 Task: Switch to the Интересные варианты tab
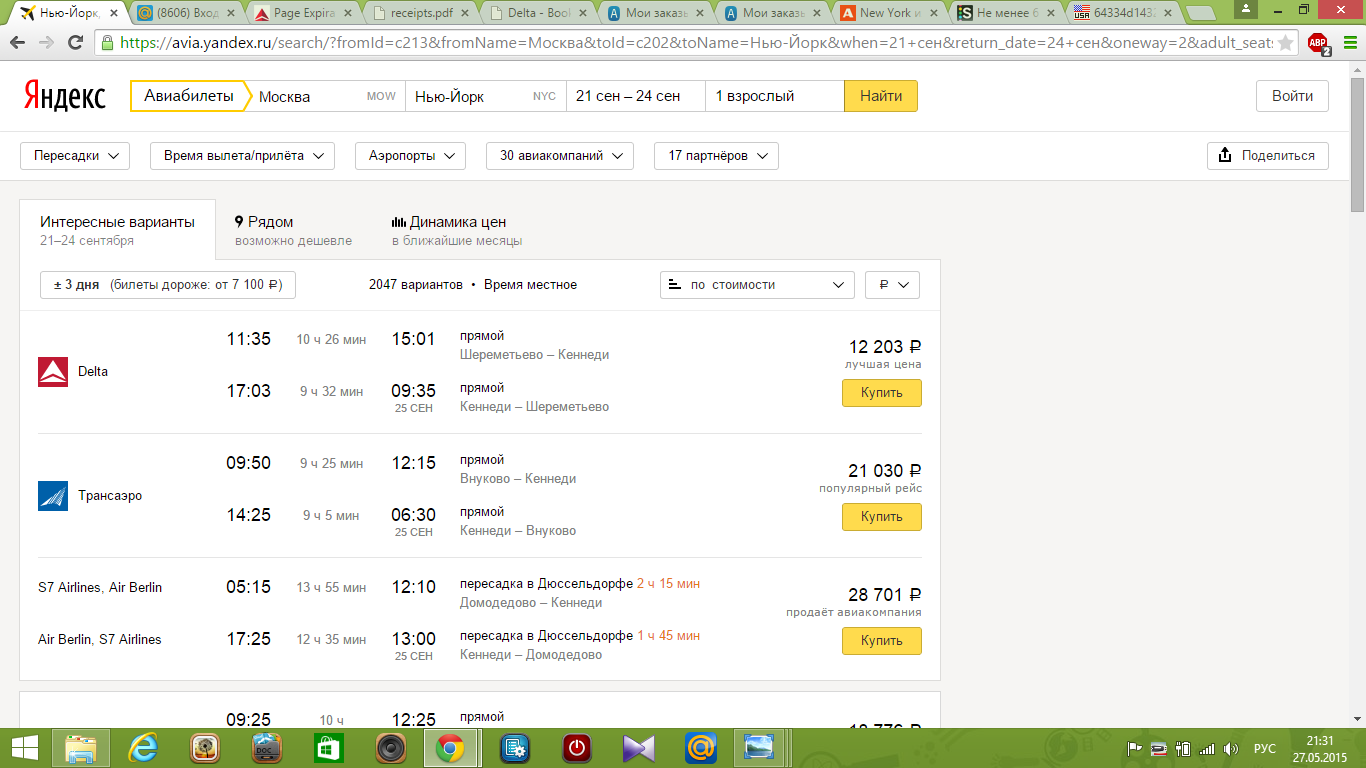[117, 230]
